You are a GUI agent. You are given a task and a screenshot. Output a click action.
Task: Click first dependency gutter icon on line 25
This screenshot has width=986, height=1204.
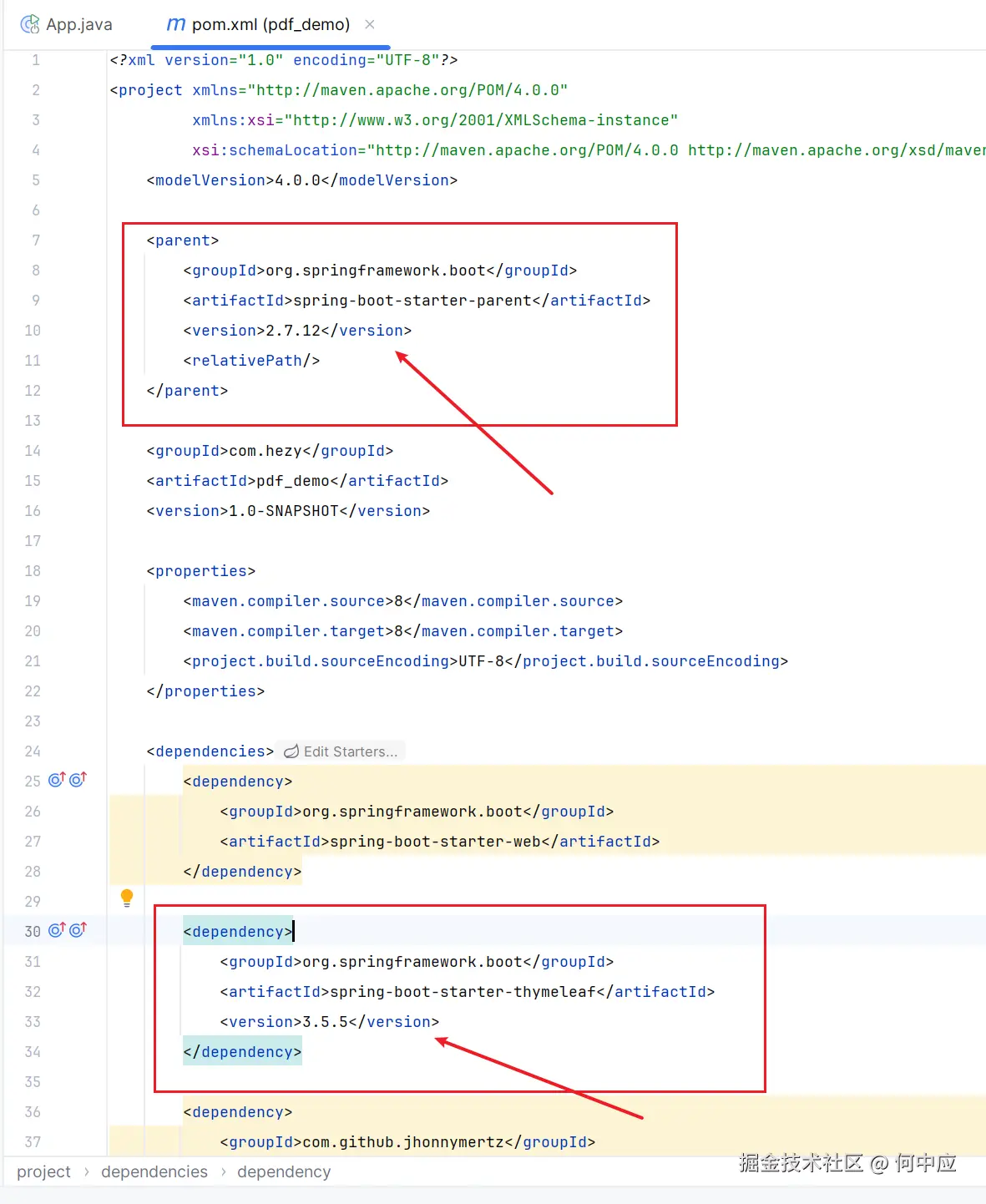(57, 780)
